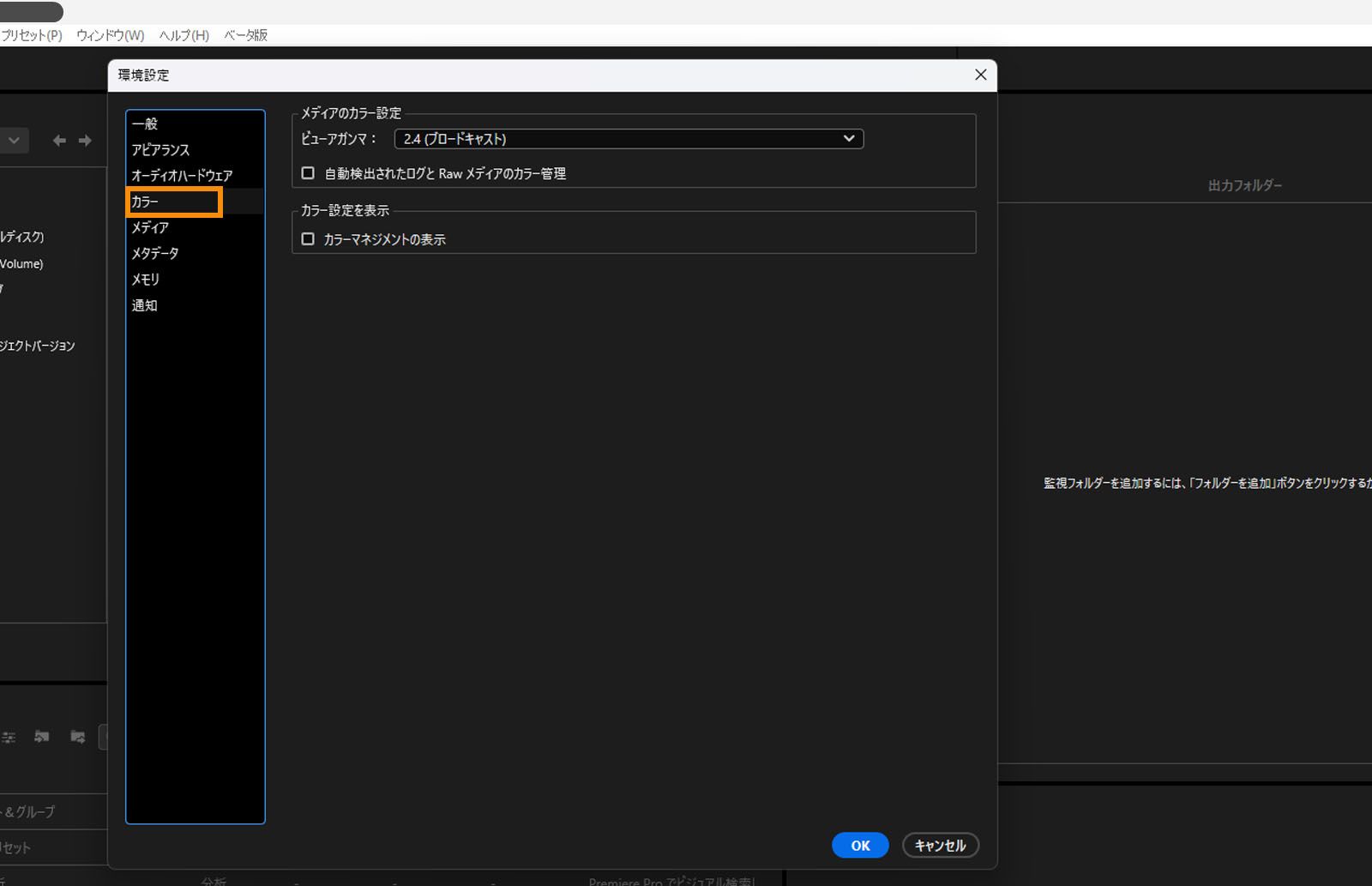Open the ウィンドウ(W) menu
This screenshot has width=1372, height=886.
point(110,35)
